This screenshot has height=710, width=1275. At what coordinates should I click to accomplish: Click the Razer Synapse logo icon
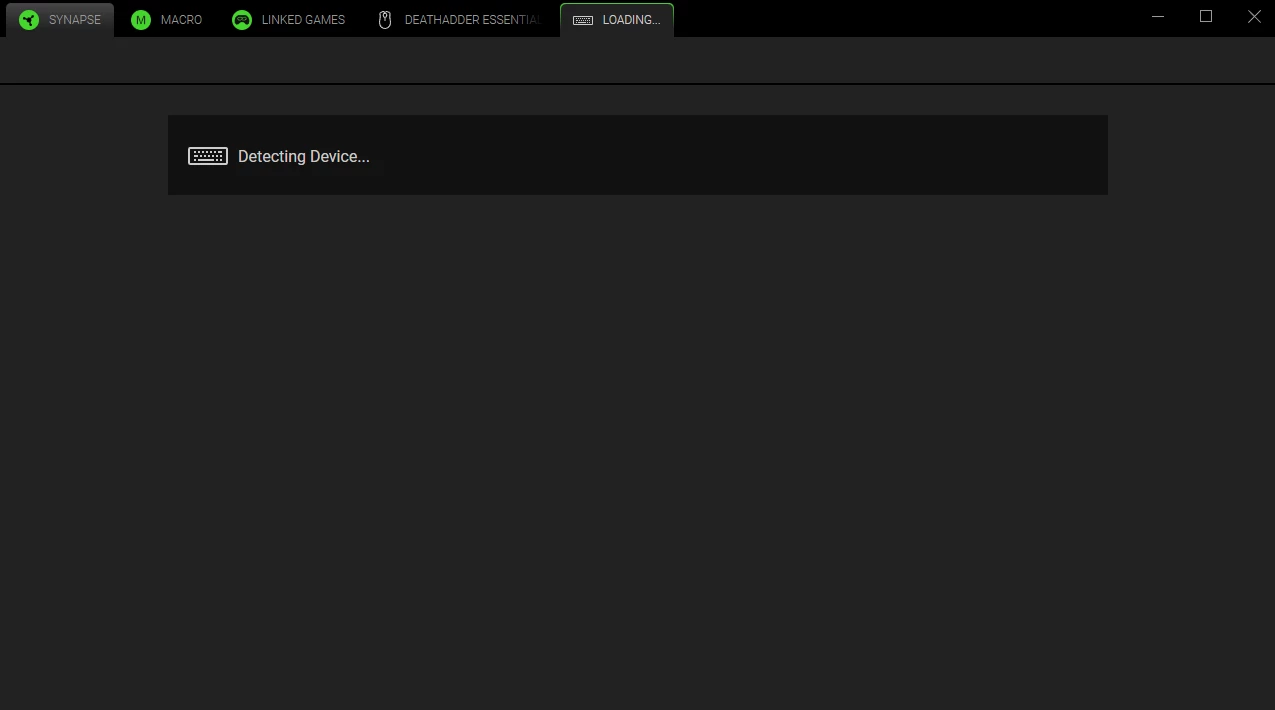coord(29,20)
